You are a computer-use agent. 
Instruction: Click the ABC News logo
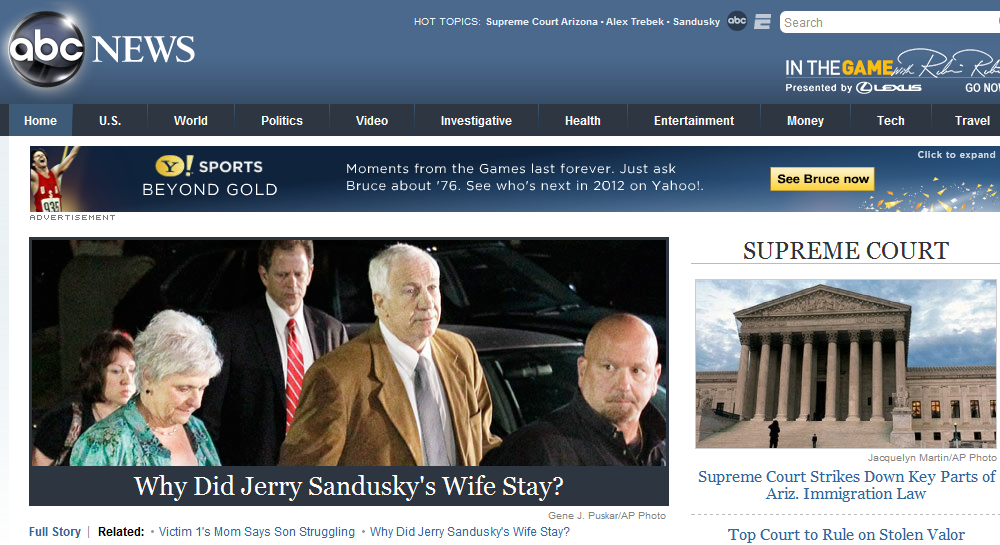(102, 49)
